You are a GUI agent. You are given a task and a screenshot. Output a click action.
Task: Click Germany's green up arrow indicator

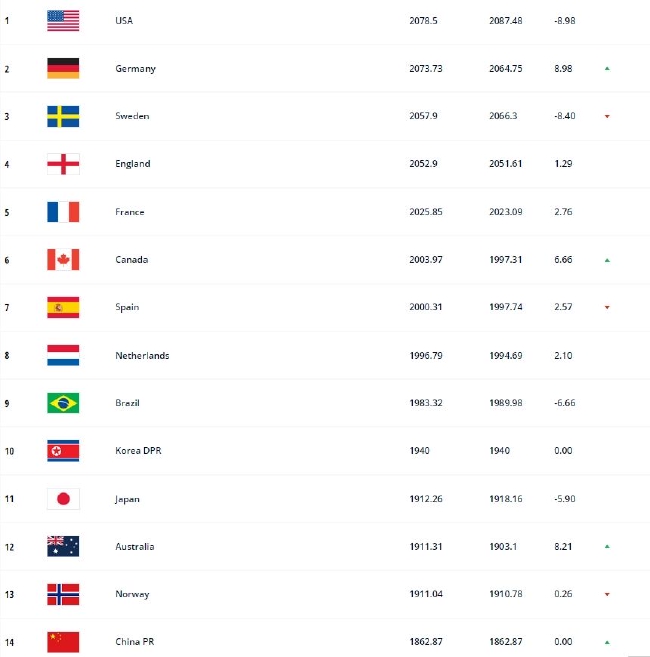(606, 69)
